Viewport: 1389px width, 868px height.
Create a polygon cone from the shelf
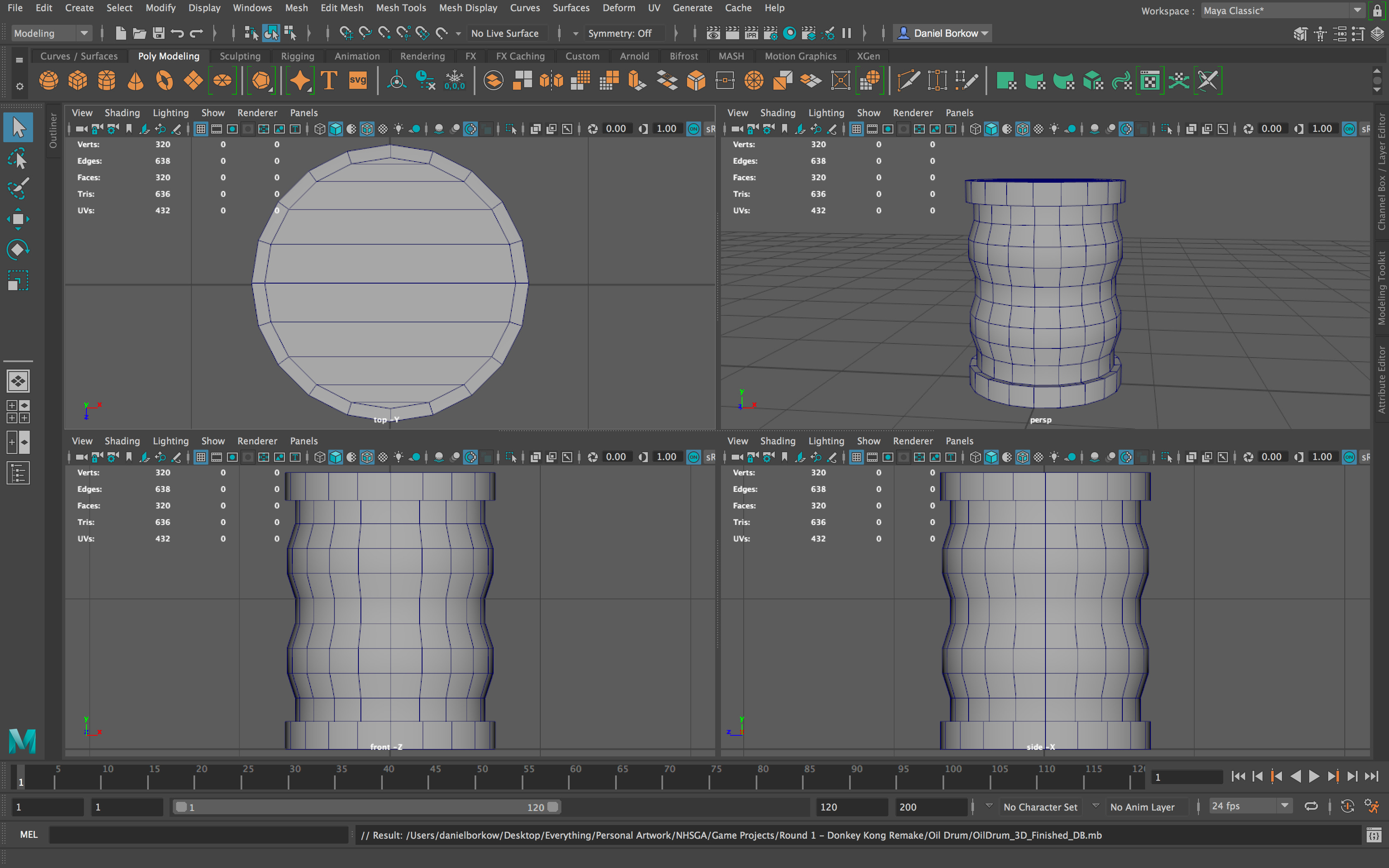point(136,80)
